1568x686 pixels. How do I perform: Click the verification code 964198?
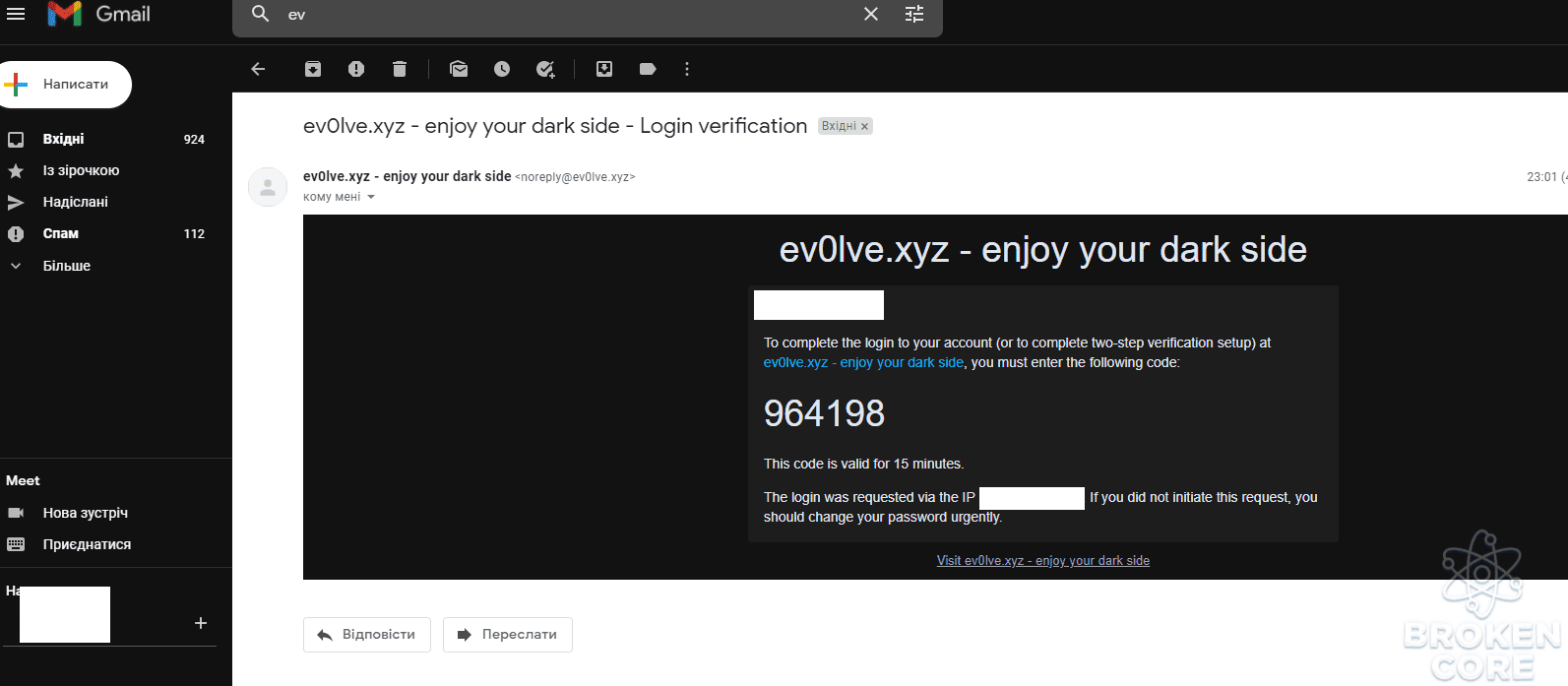pyautogui.click(x=825, y=413)
